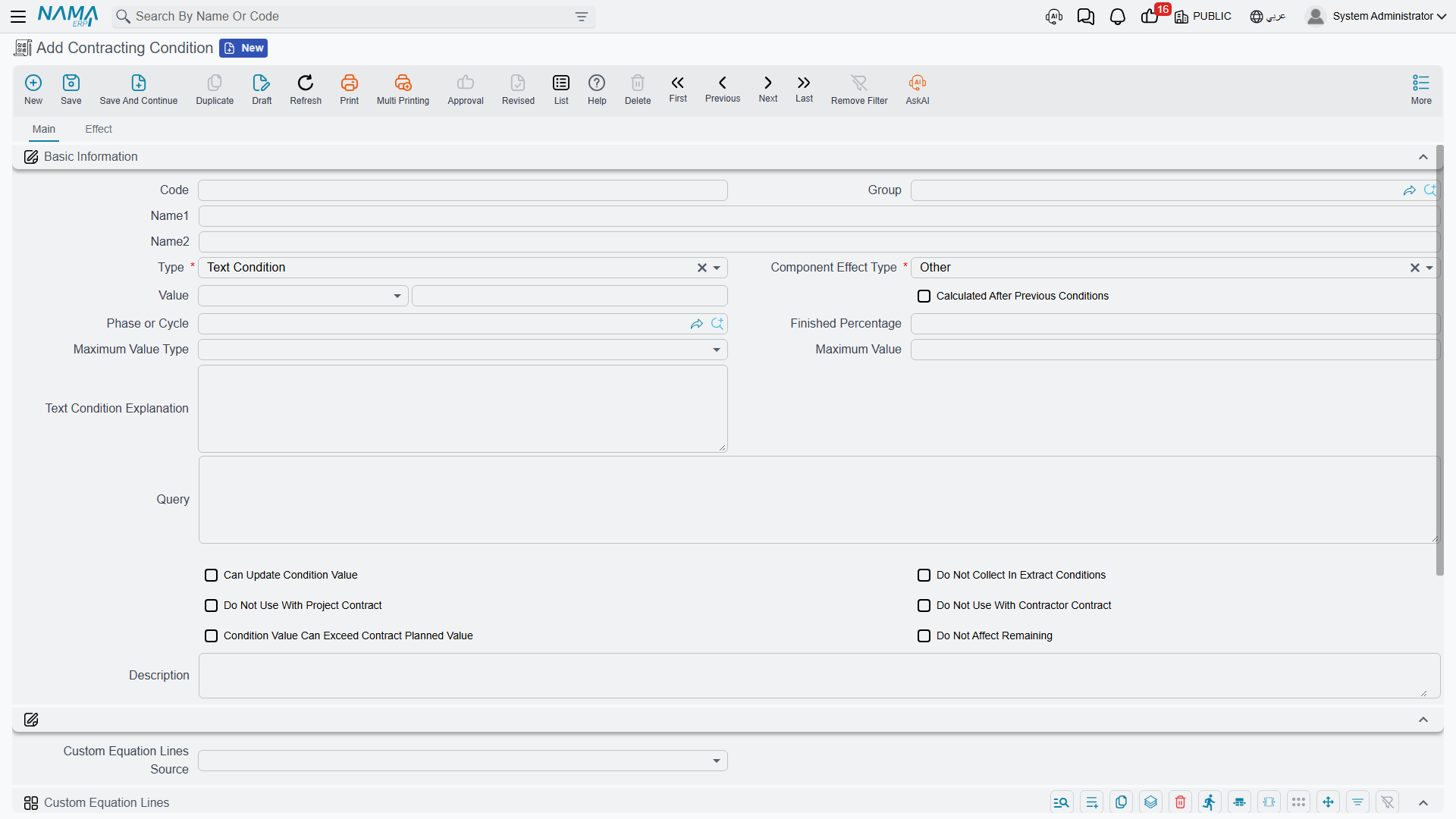Check Do Not Collect In Extract Conditions
1456x819 pixels.
tap(924, 575)
